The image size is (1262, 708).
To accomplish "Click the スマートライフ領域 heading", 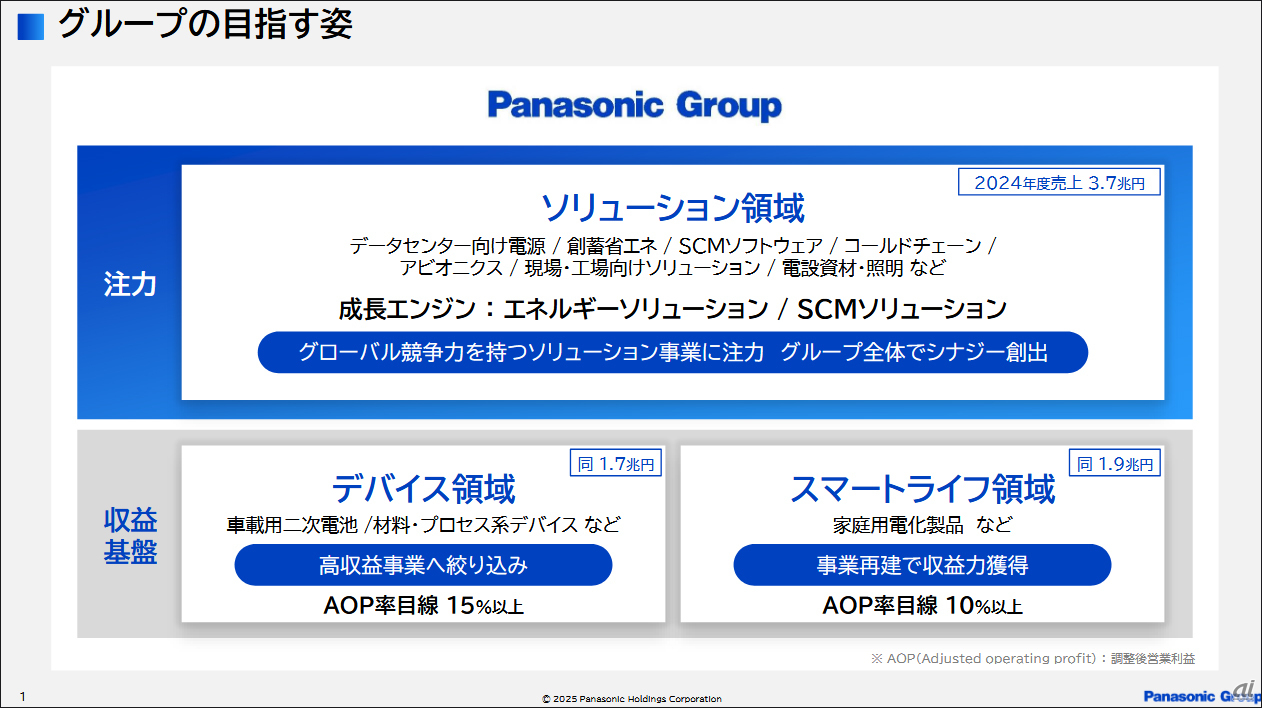I will tap(922, 489).
